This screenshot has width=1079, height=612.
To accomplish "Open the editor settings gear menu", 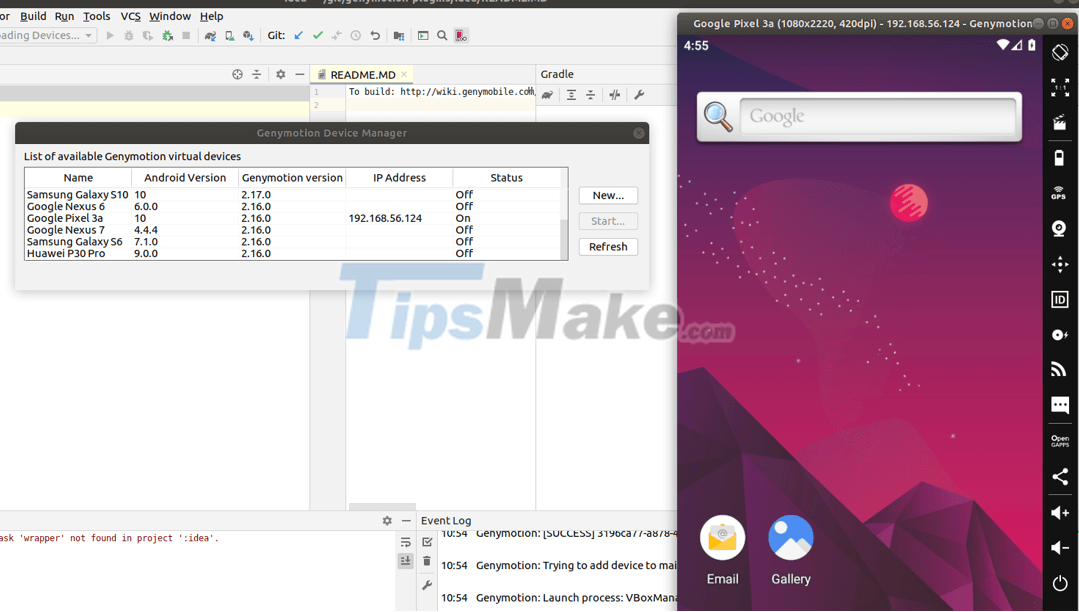I will point(280,73).
